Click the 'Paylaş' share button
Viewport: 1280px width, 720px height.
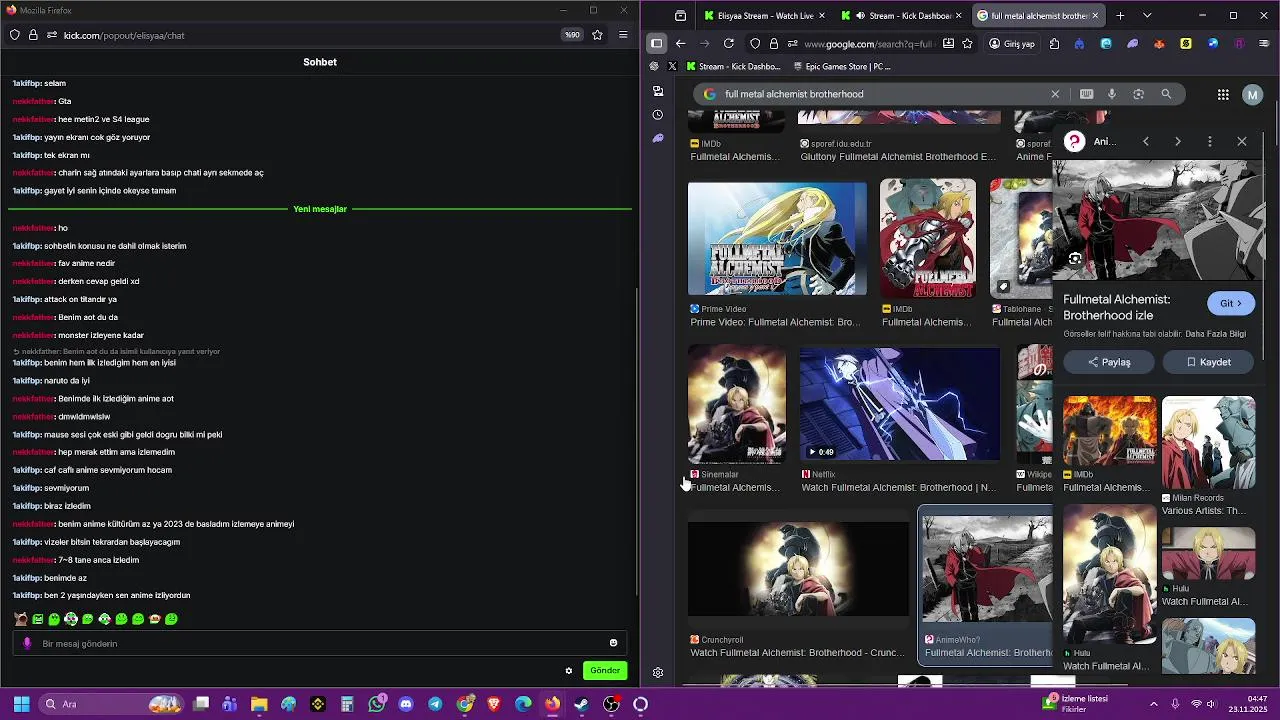1109,362
